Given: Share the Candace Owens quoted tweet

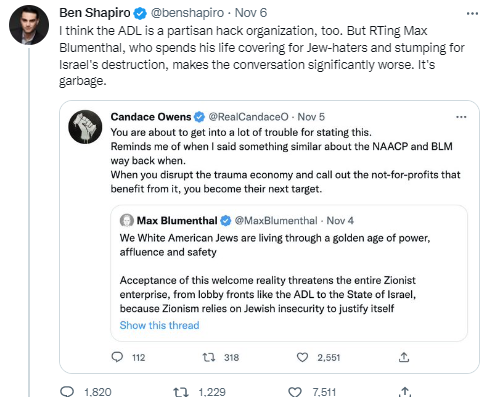Looking at the screenshot, I should click(404, 357).
